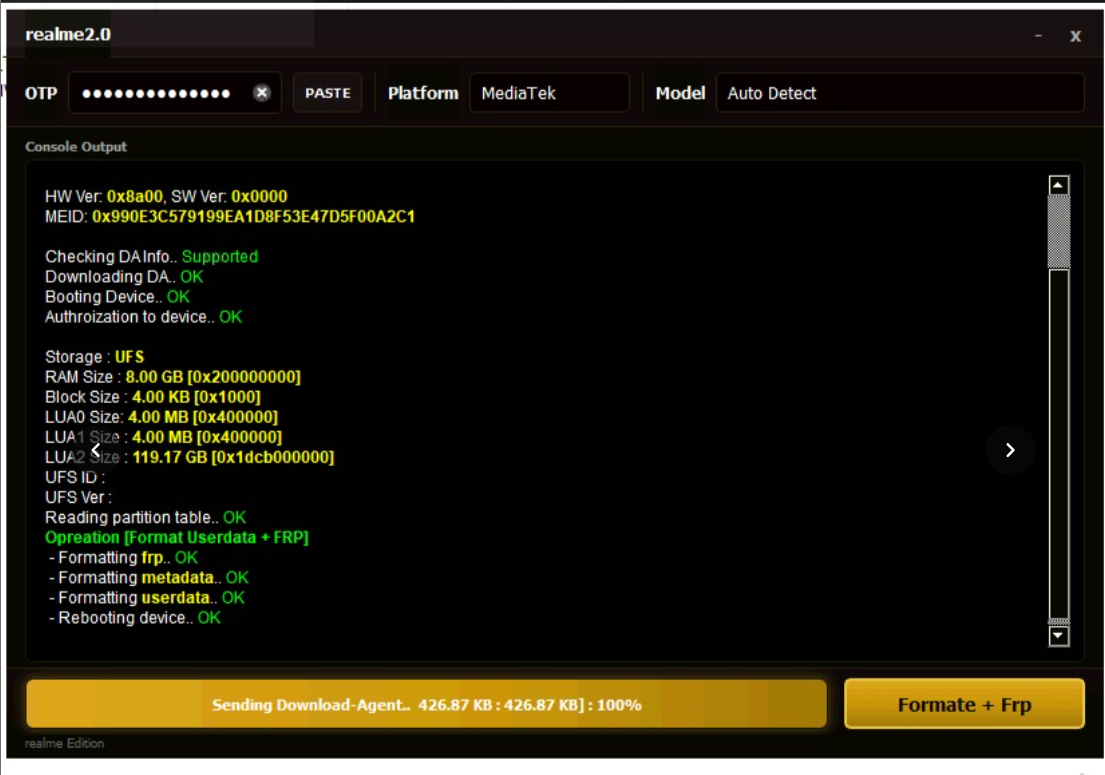Grab the console scrollbar thumb

click(1058, 232)
